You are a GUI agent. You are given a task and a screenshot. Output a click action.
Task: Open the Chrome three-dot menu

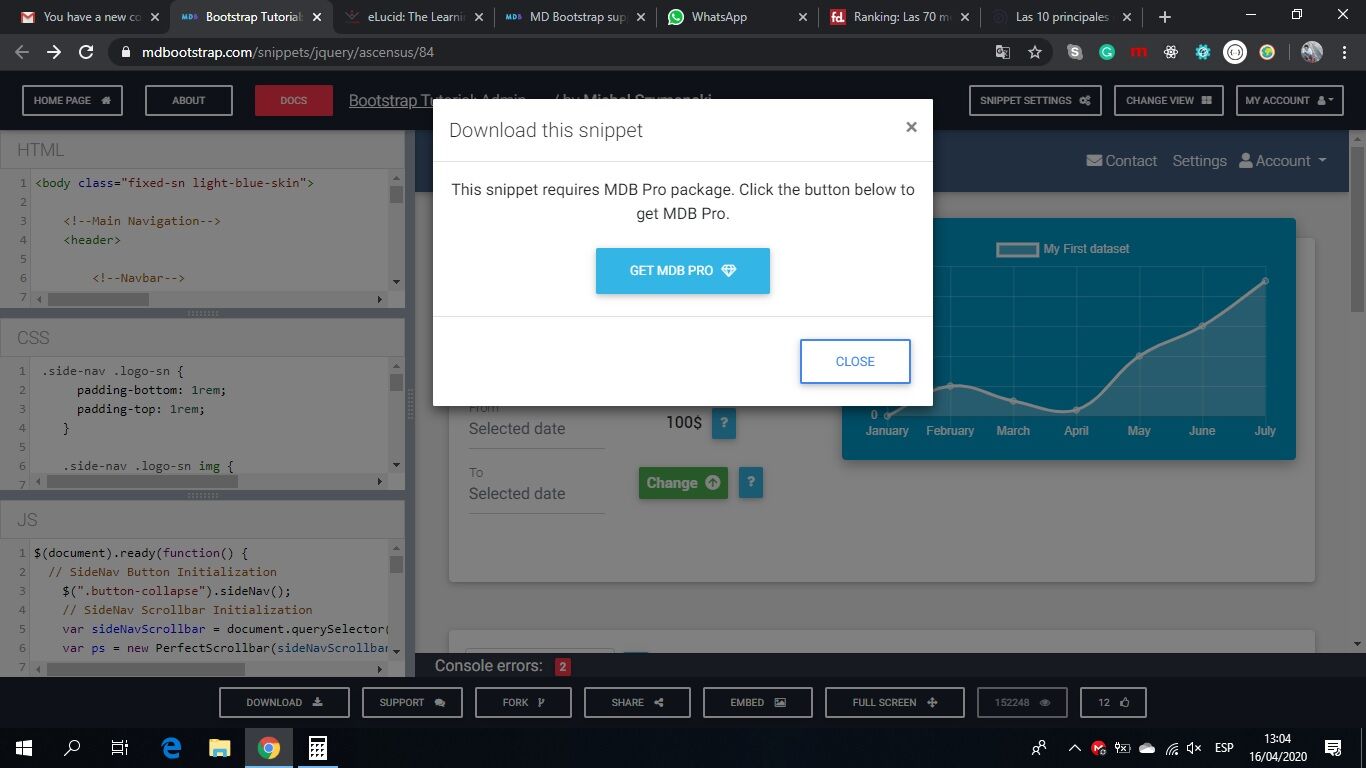click(x=1343, y=52)
